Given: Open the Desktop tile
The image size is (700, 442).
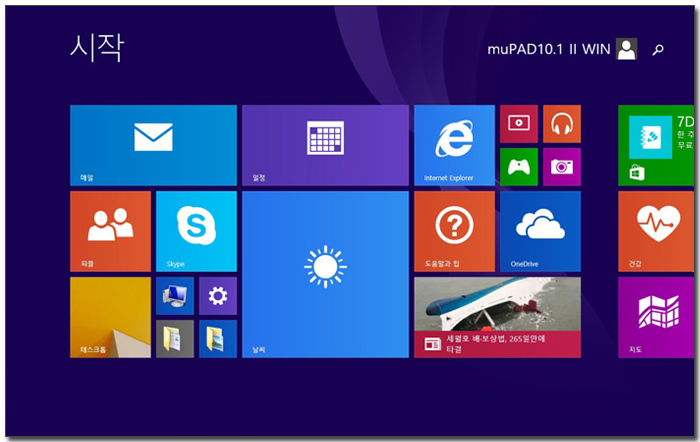Looking at the screenshot, I should [x=110, y=317].
